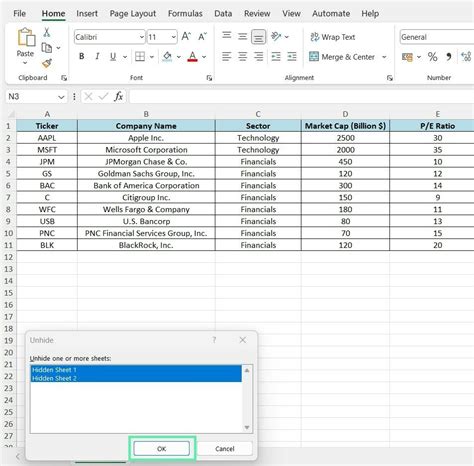
Task: Open the font name Calibri dropdown
Action: [142, 37]
